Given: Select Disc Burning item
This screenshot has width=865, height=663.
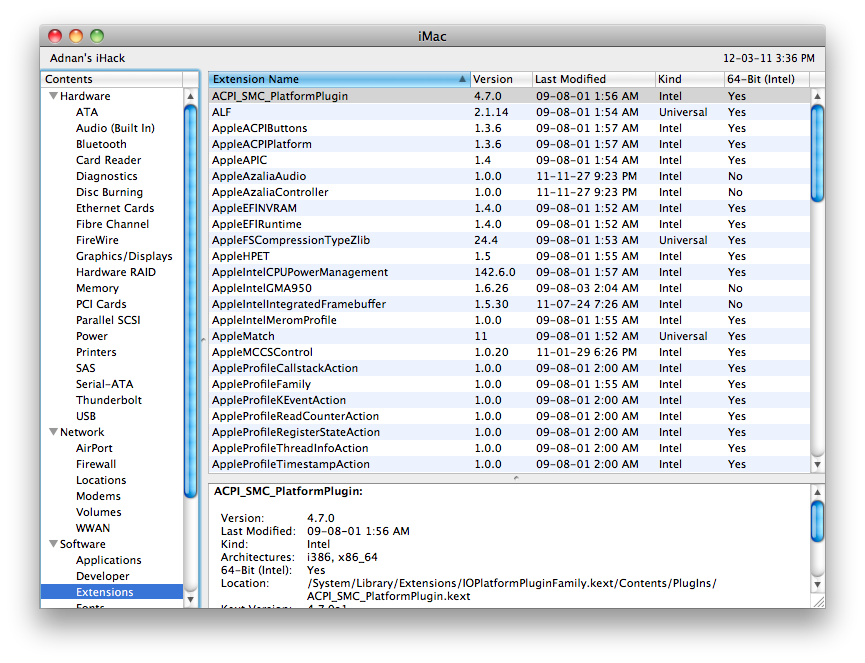Looking at the screenshot, I should pos(109,192).
